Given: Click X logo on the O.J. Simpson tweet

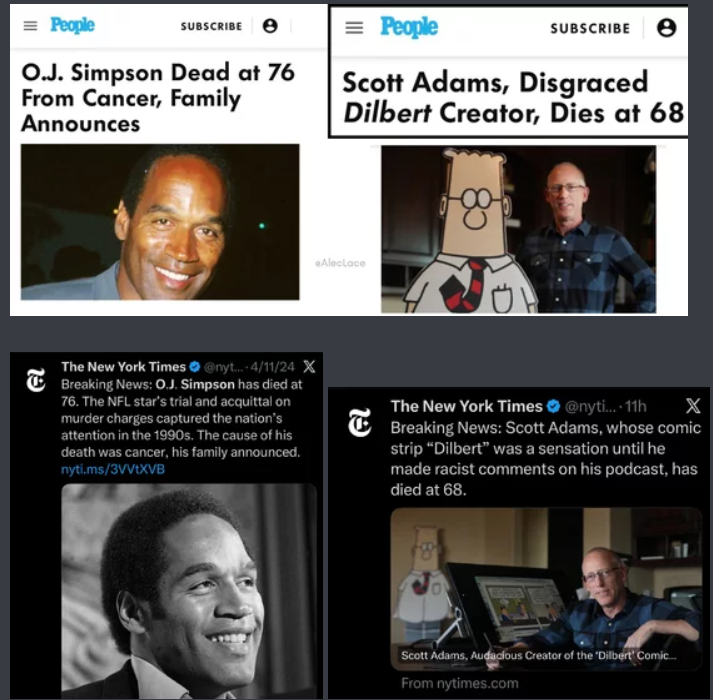Looking at the screenshot, I should (309, 367).
